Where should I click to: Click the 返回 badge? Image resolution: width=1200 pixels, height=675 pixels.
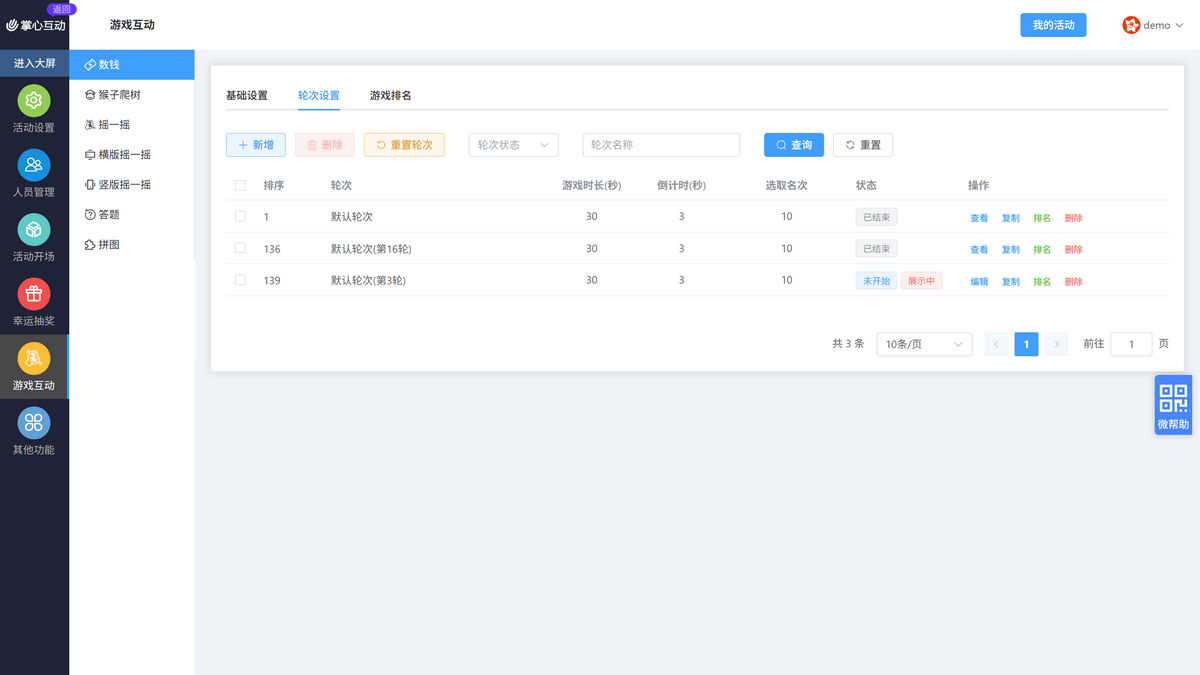coord(61,9)
